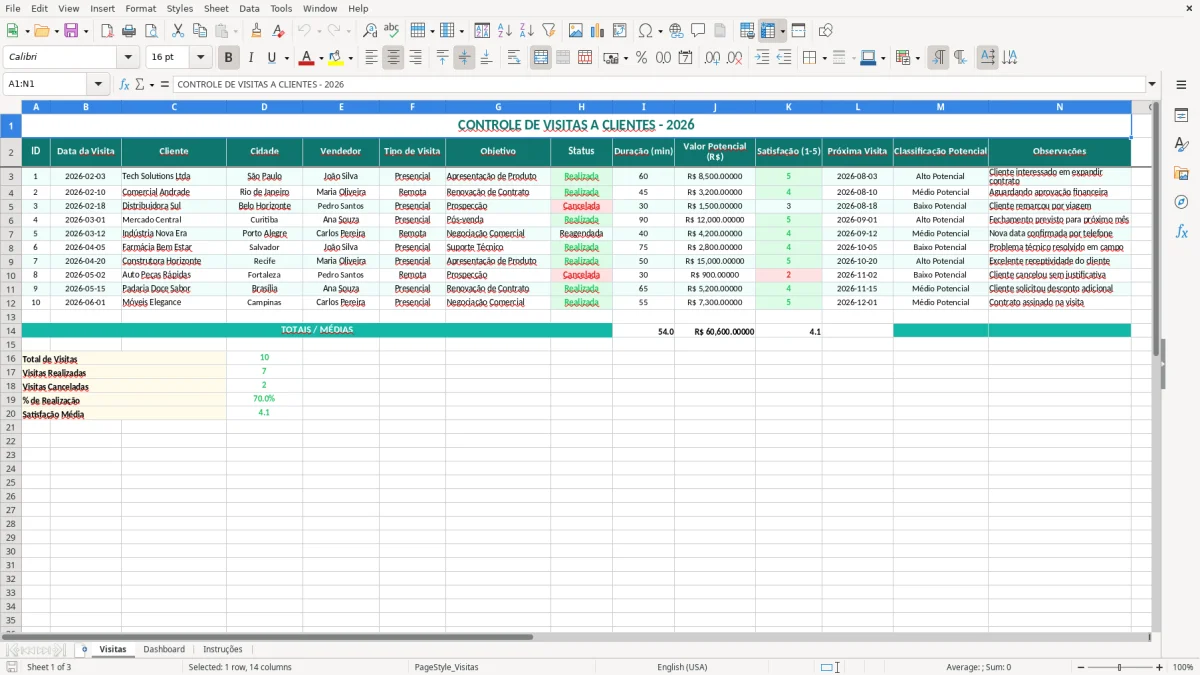The height and width of the screenshot is (675, 1200).
Task: Open the Font Name dropdown
Action: click(128, 58)
